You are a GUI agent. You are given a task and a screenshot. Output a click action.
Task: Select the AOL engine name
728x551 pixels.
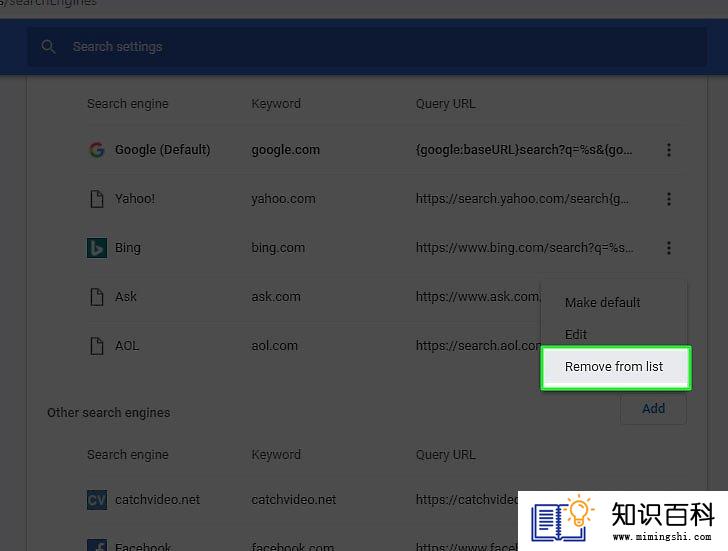pyautogui.click(x=127, y=346)
